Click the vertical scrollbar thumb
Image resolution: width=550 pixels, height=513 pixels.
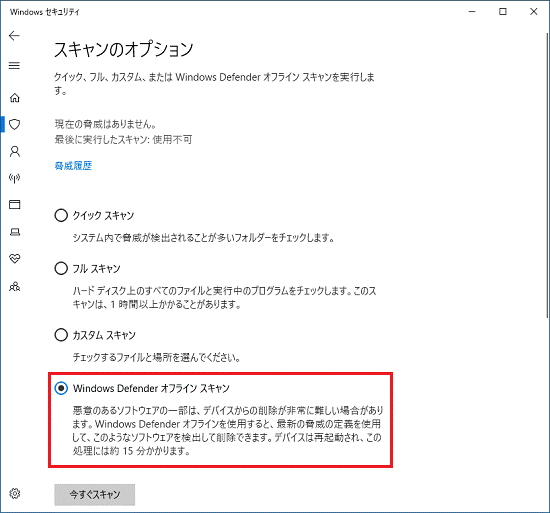(x=547, y=175)
